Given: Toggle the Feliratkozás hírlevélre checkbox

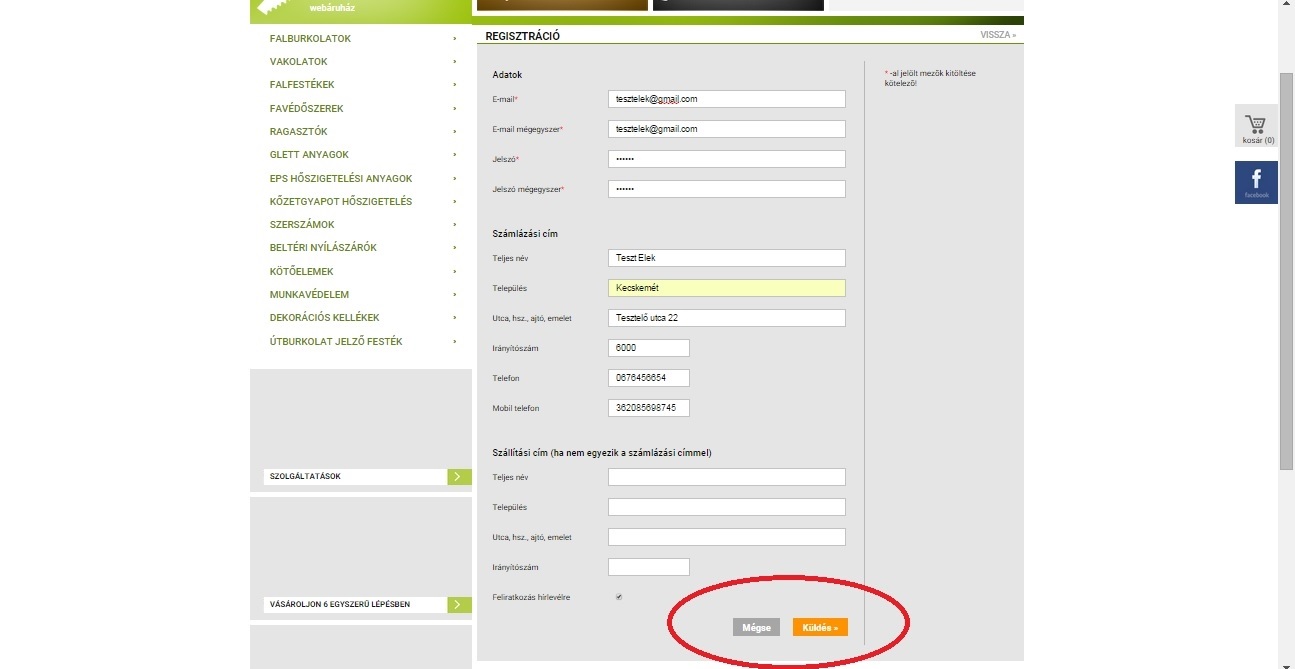Looking at the screenshot, I should (x=619, y=597).
